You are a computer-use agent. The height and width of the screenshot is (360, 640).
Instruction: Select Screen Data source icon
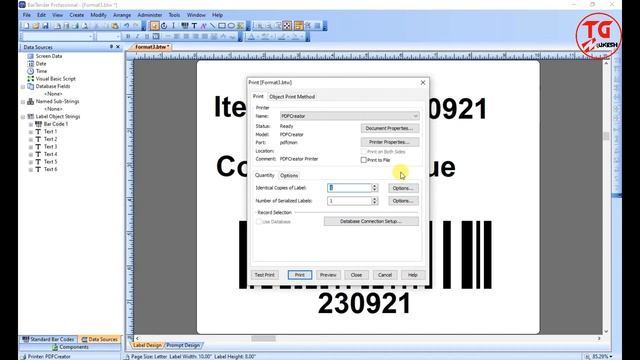[31, 56]
